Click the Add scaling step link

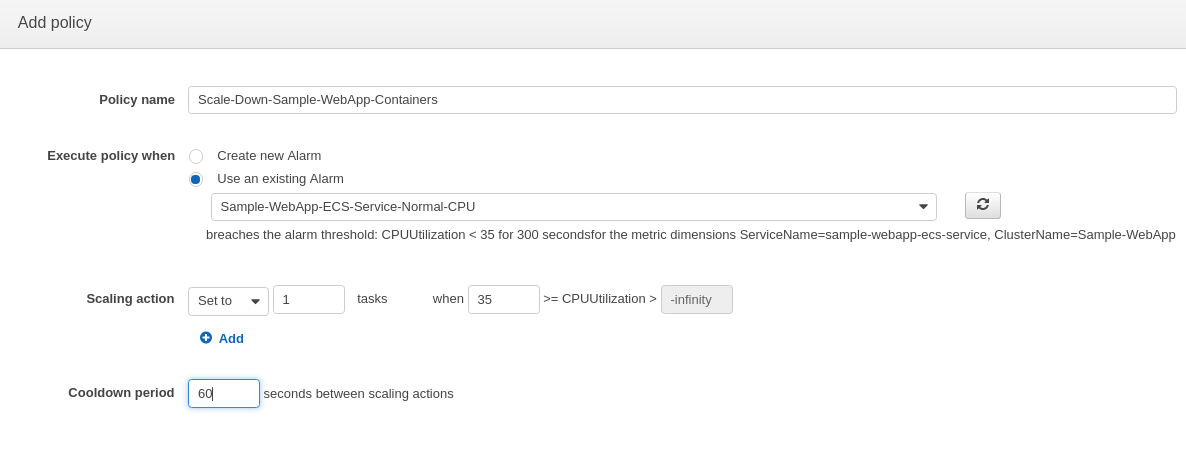pos(231,338)
